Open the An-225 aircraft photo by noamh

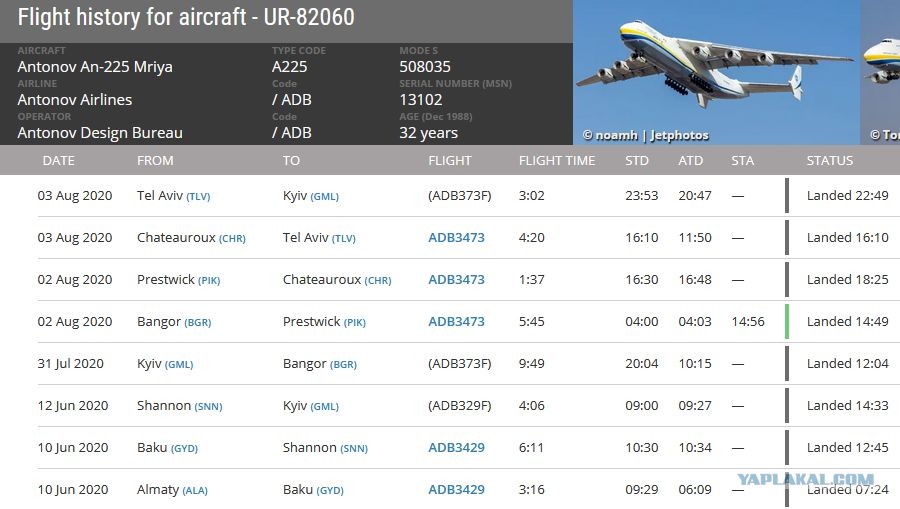coord(716,72)
